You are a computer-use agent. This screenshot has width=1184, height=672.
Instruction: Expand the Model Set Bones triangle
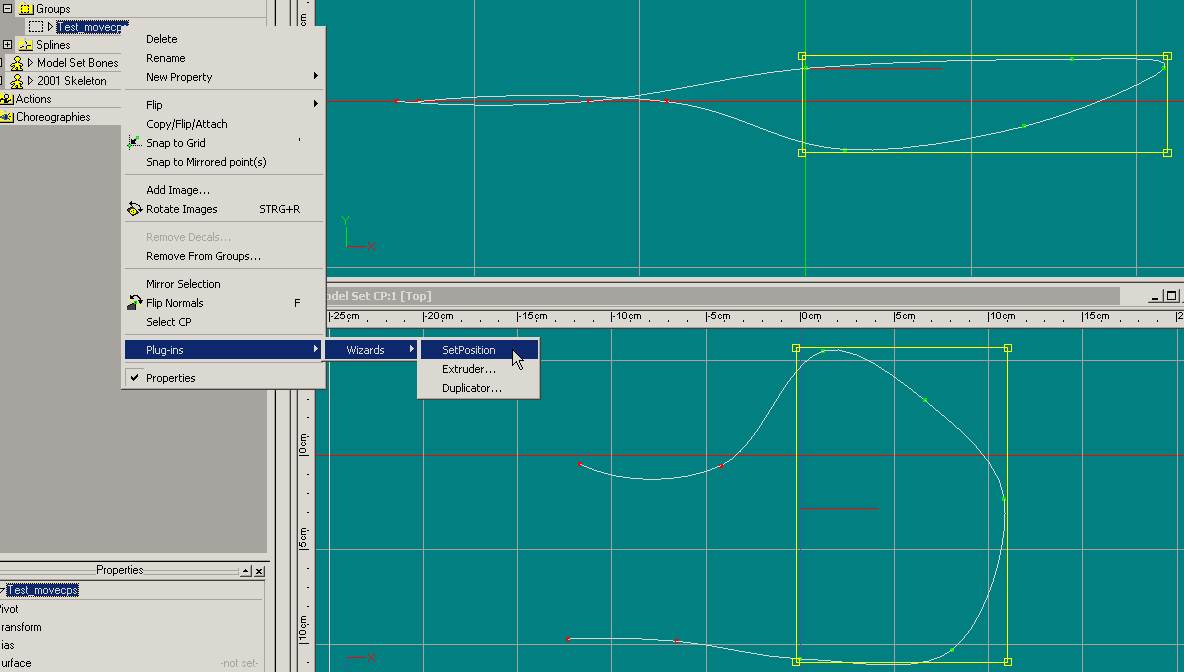coord(30,63)
